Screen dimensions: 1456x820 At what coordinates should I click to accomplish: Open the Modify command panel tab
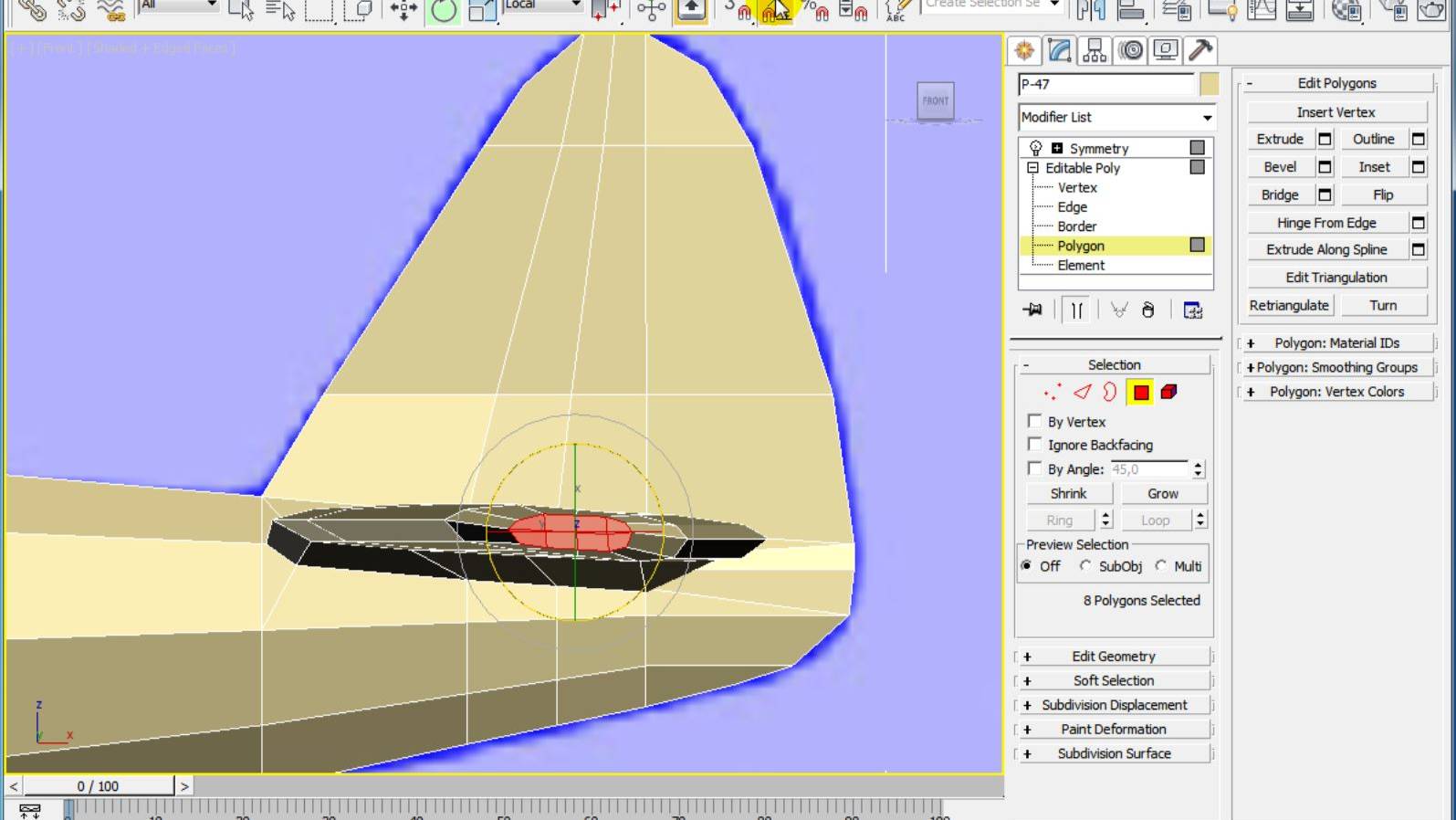(x=1059, y=50)
